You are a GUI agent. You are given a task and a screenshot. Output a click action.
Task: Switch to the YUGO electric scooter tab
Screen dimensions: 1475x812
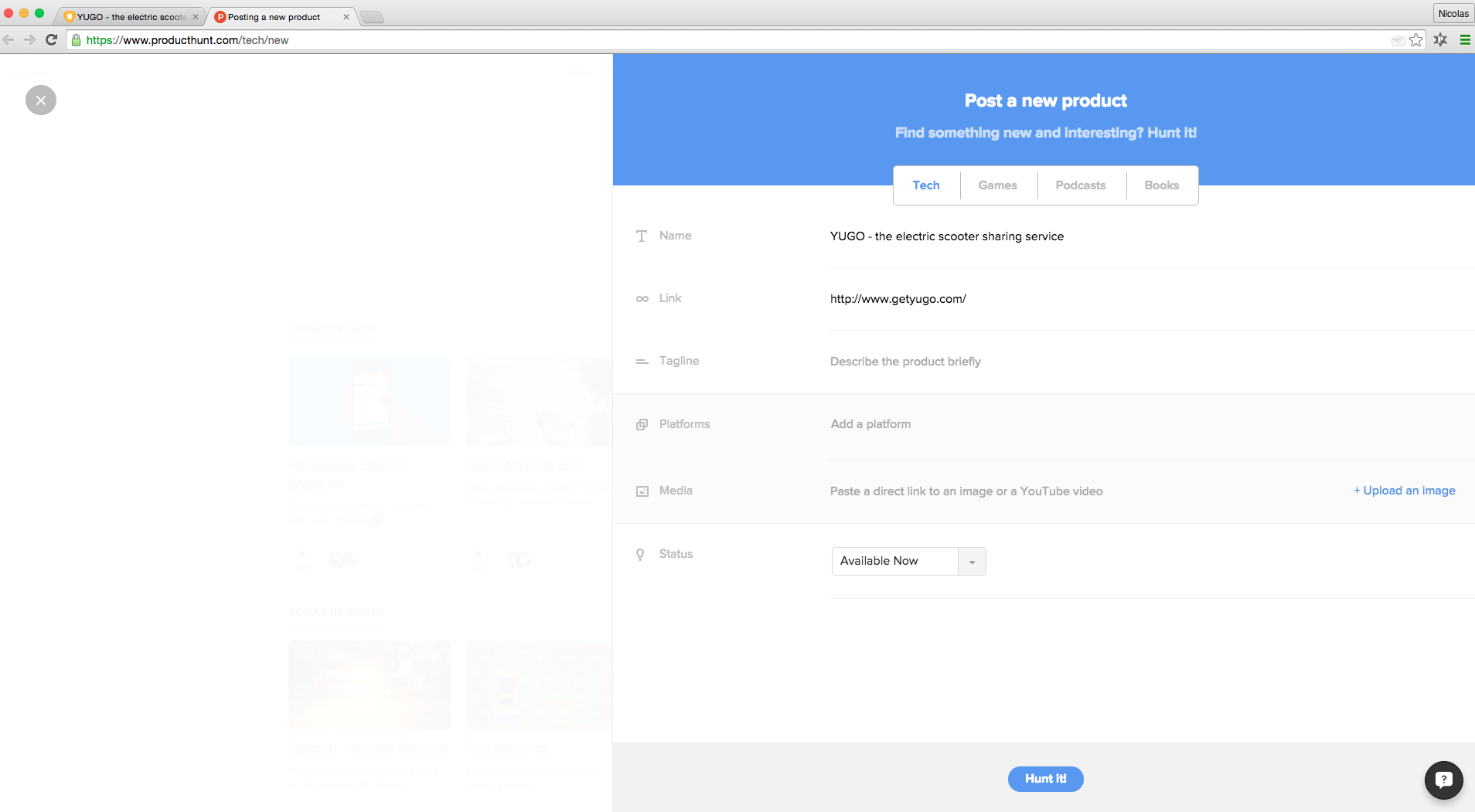click(x=131, y=17)
